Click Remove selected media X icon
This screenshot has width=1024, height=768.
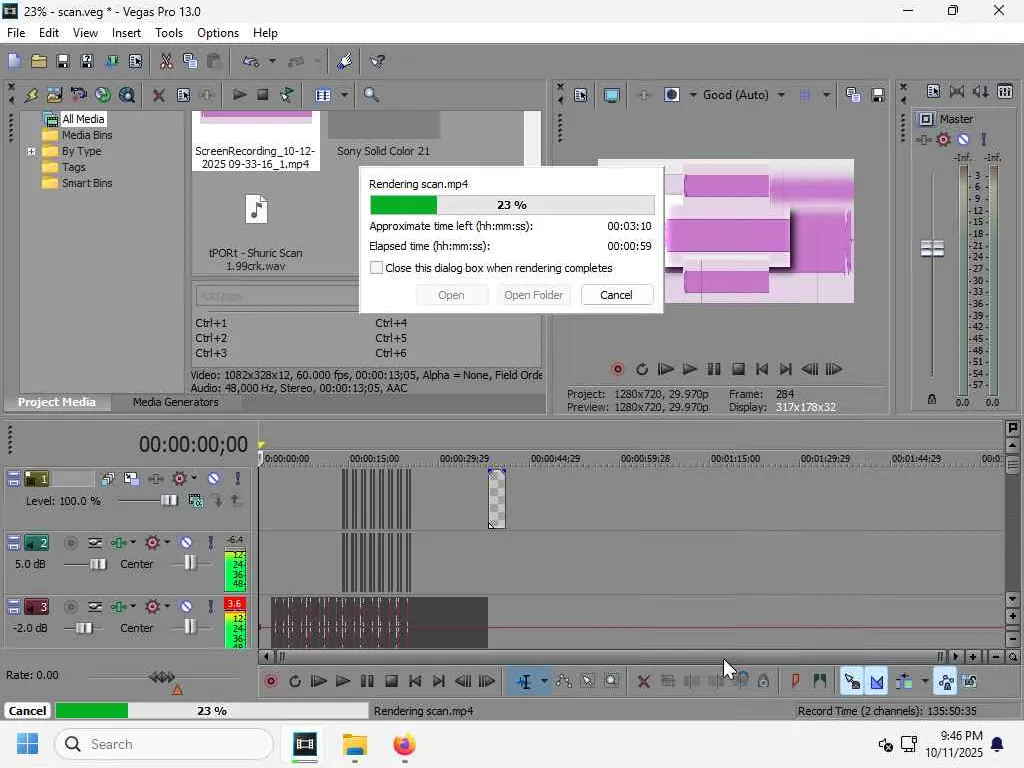point(158,95)
